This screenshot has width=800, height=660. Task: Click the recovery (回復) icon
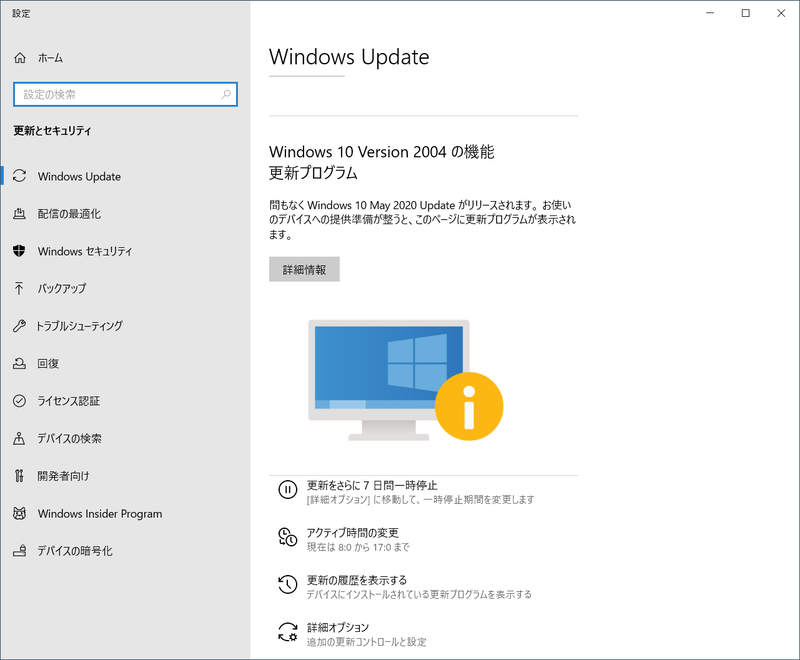click(x=19, y=363)
